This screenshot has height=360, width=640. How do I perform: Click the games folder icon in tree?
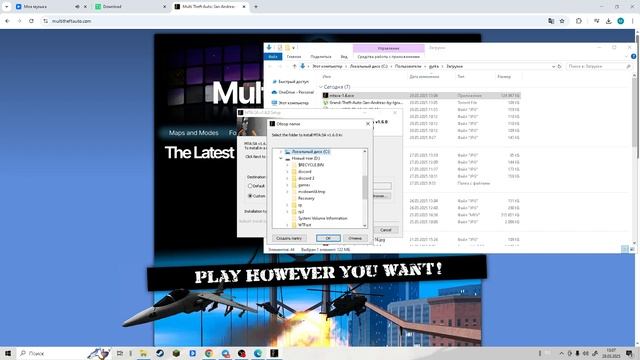click(294, 185)
